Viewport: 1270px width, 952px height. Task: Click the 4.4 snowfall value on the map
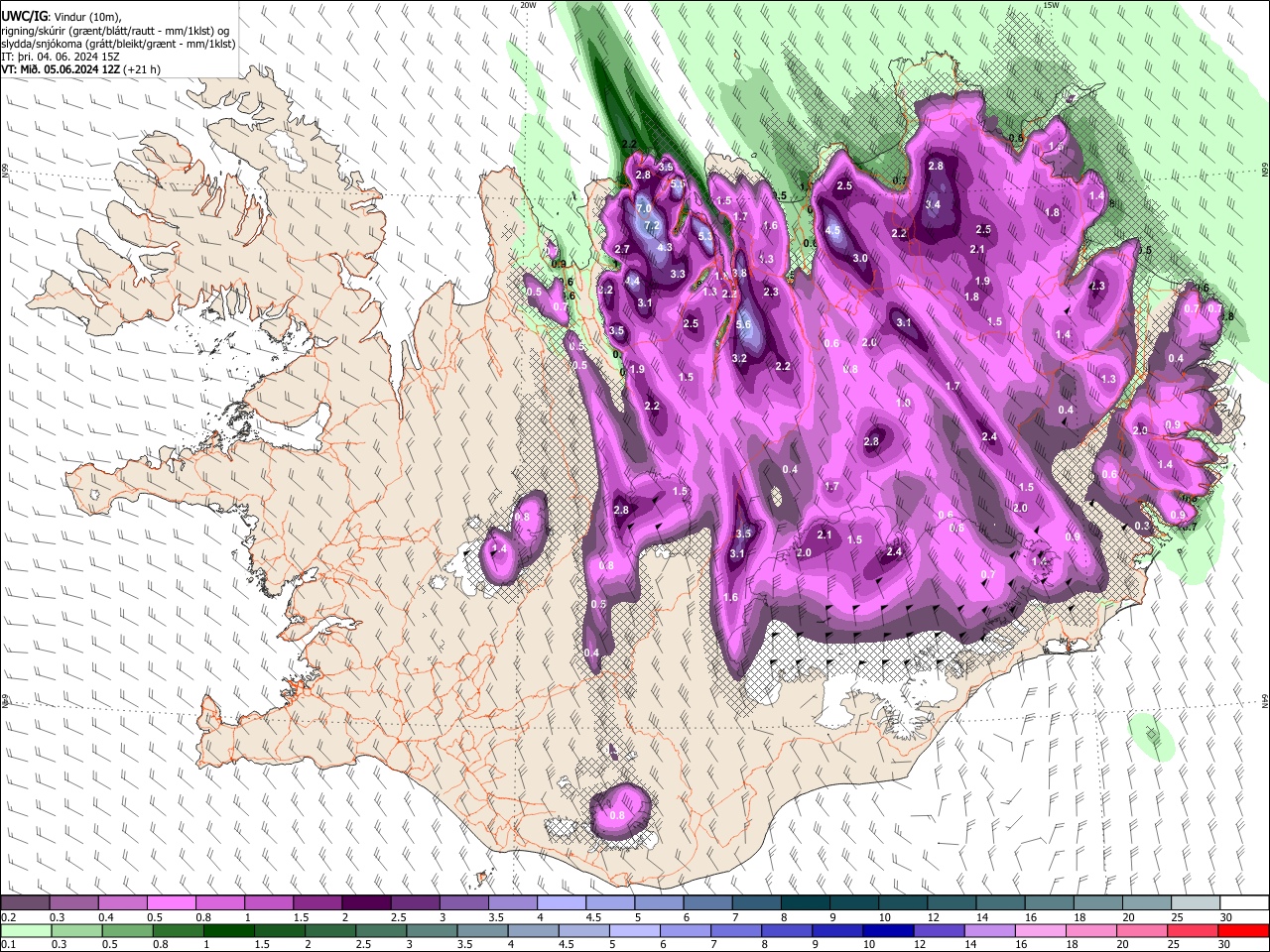pos(633,281)
